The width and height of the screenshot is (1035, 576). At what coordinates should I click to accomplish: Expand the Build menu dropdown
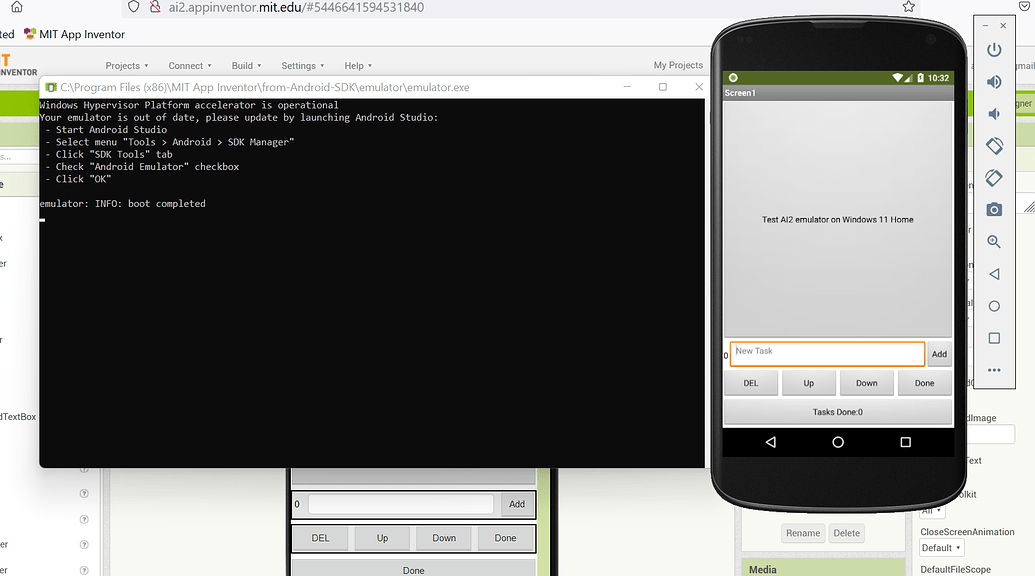(x=245, y=65)
